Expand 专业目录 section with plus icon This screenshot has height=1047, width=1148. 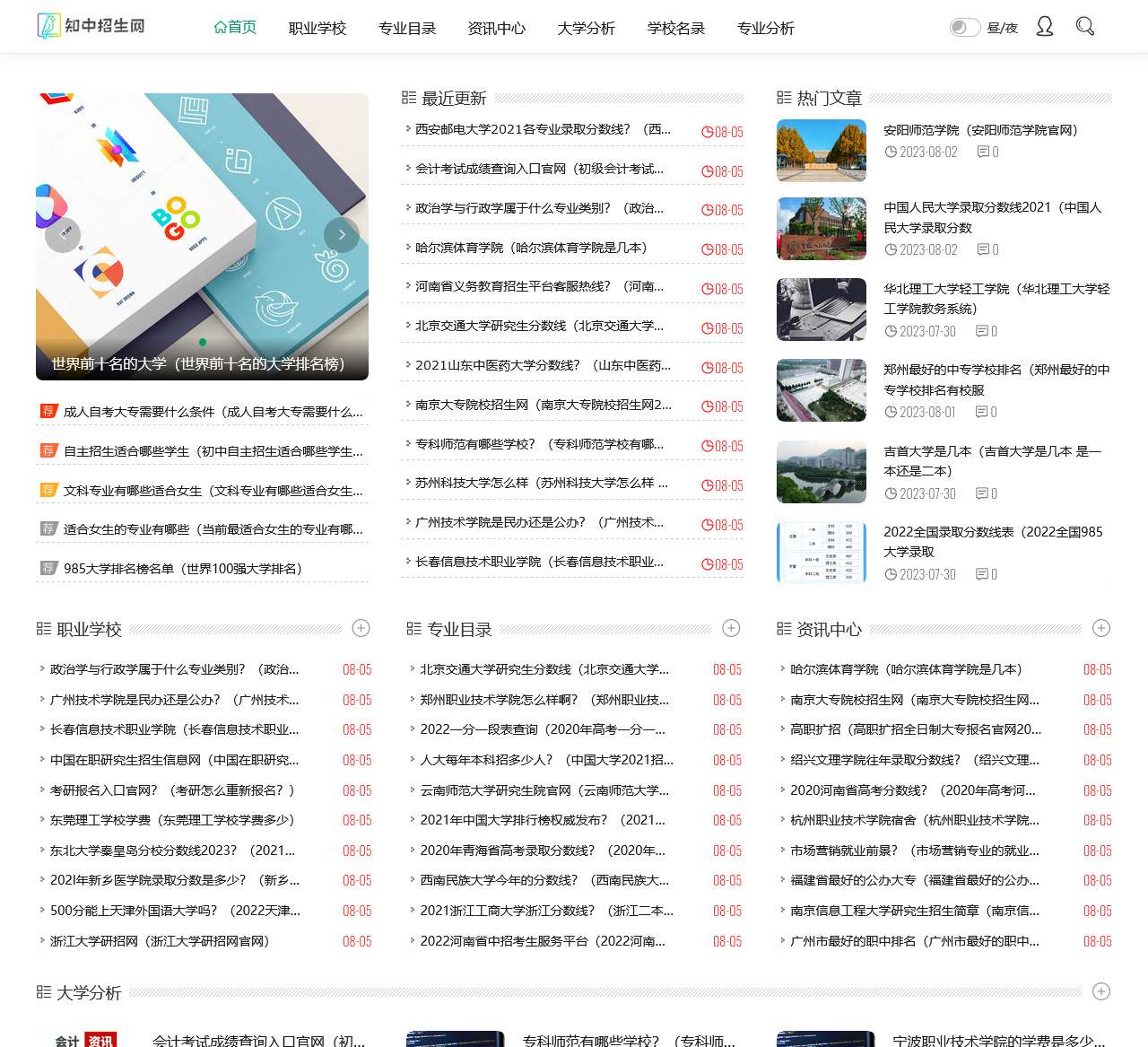coord(732,628)
